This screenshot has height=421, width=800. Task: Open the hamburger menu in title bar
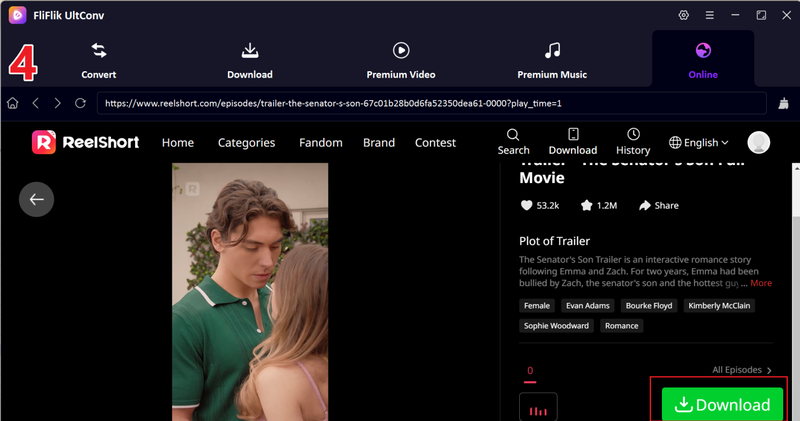tap(710, 15)
